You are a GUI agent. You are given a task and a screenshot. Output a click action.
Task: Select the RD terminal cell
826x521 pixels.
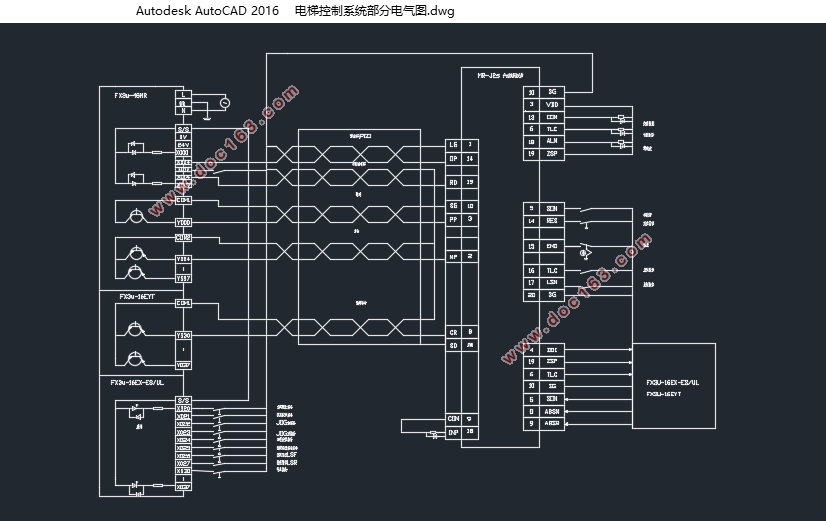(x=454, y=182)
